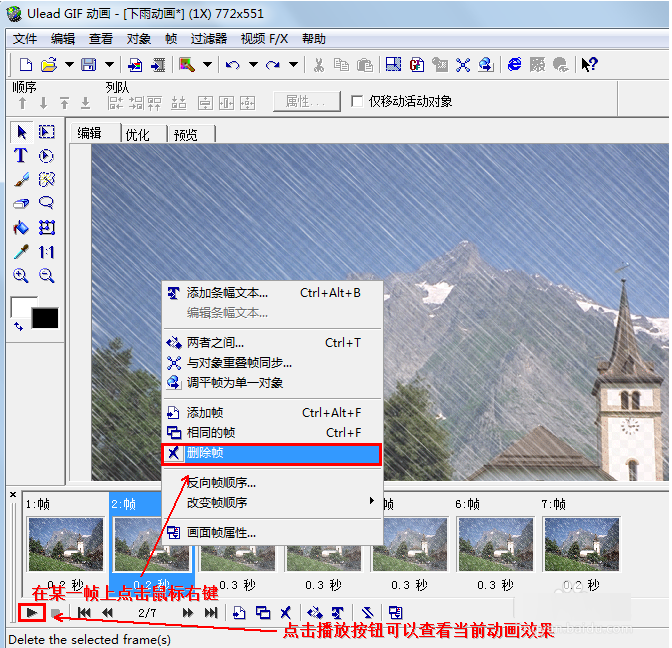Select the Magic Wand selection tool

(x=47, y=180)
